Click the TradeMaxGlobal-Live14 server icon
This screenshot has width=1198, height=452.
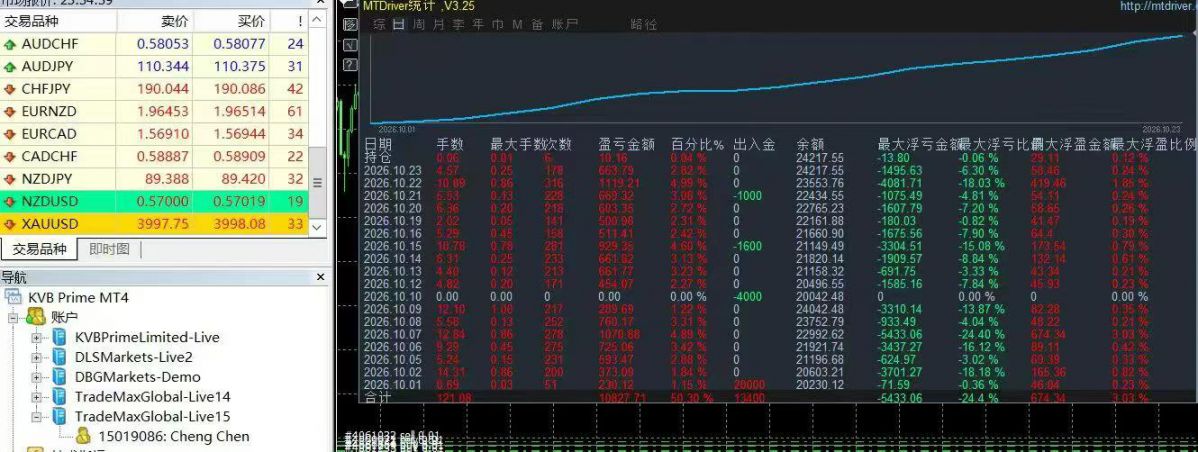[59, 396]
